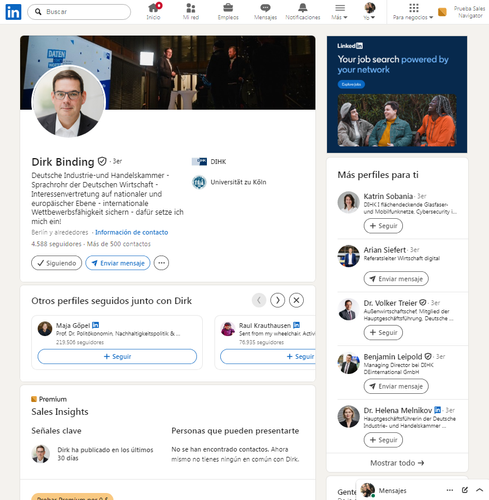Open the more actions ellipsis button
This screenshot has height=500, width=489.
pos(161,263)
